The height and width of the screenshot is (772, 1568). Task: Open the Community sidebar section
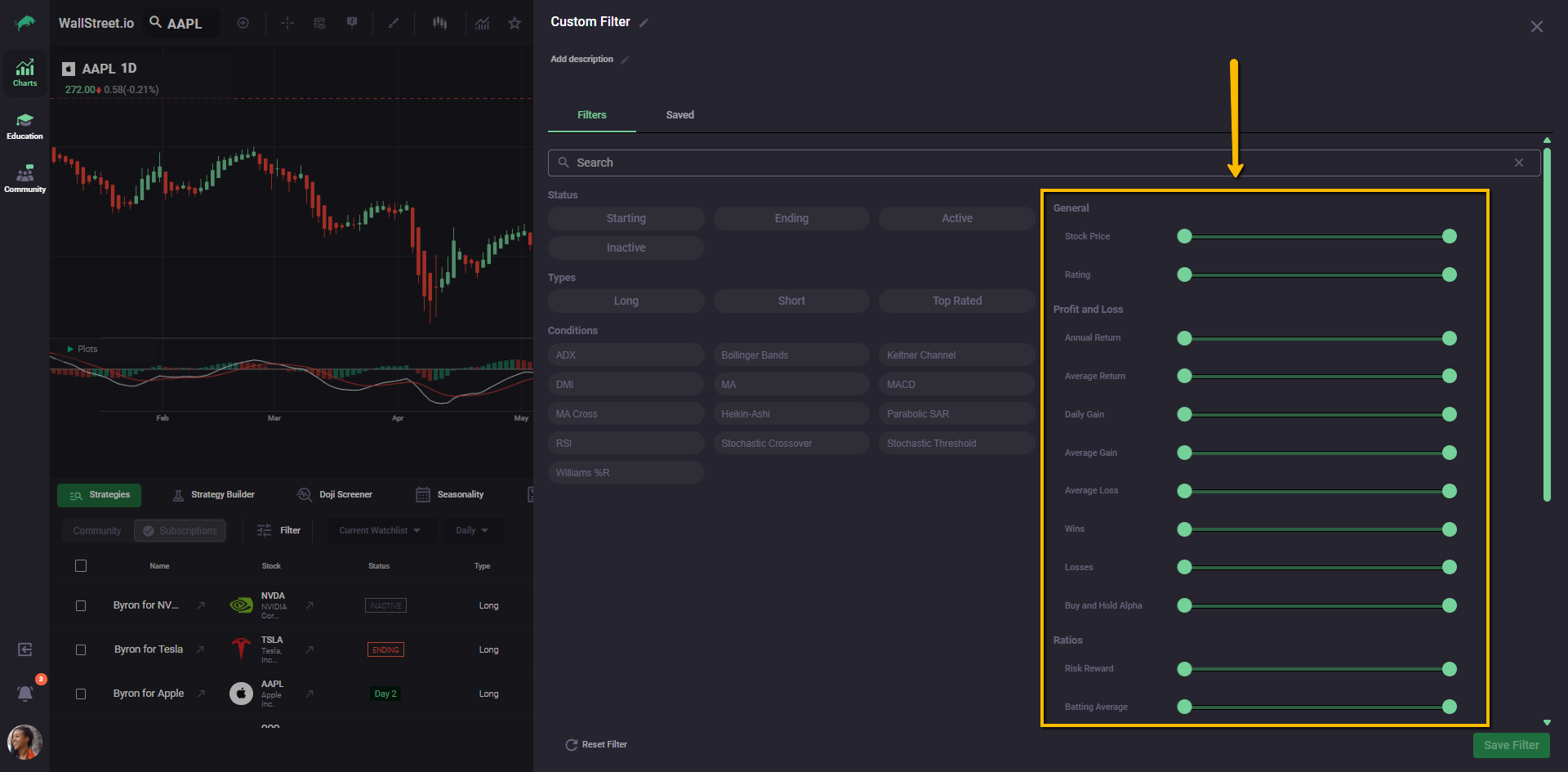(x=24, y=179)
